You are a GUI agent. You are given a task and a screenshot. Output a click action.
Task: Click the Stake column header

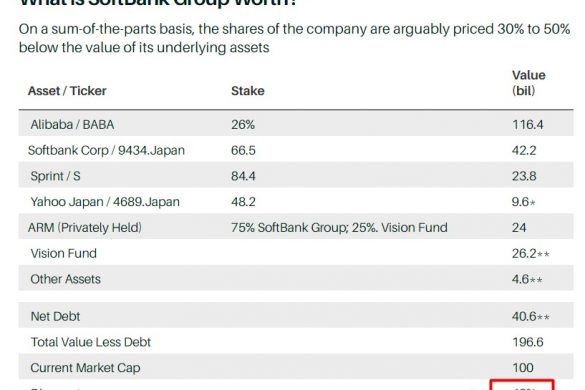pos(248,91)
